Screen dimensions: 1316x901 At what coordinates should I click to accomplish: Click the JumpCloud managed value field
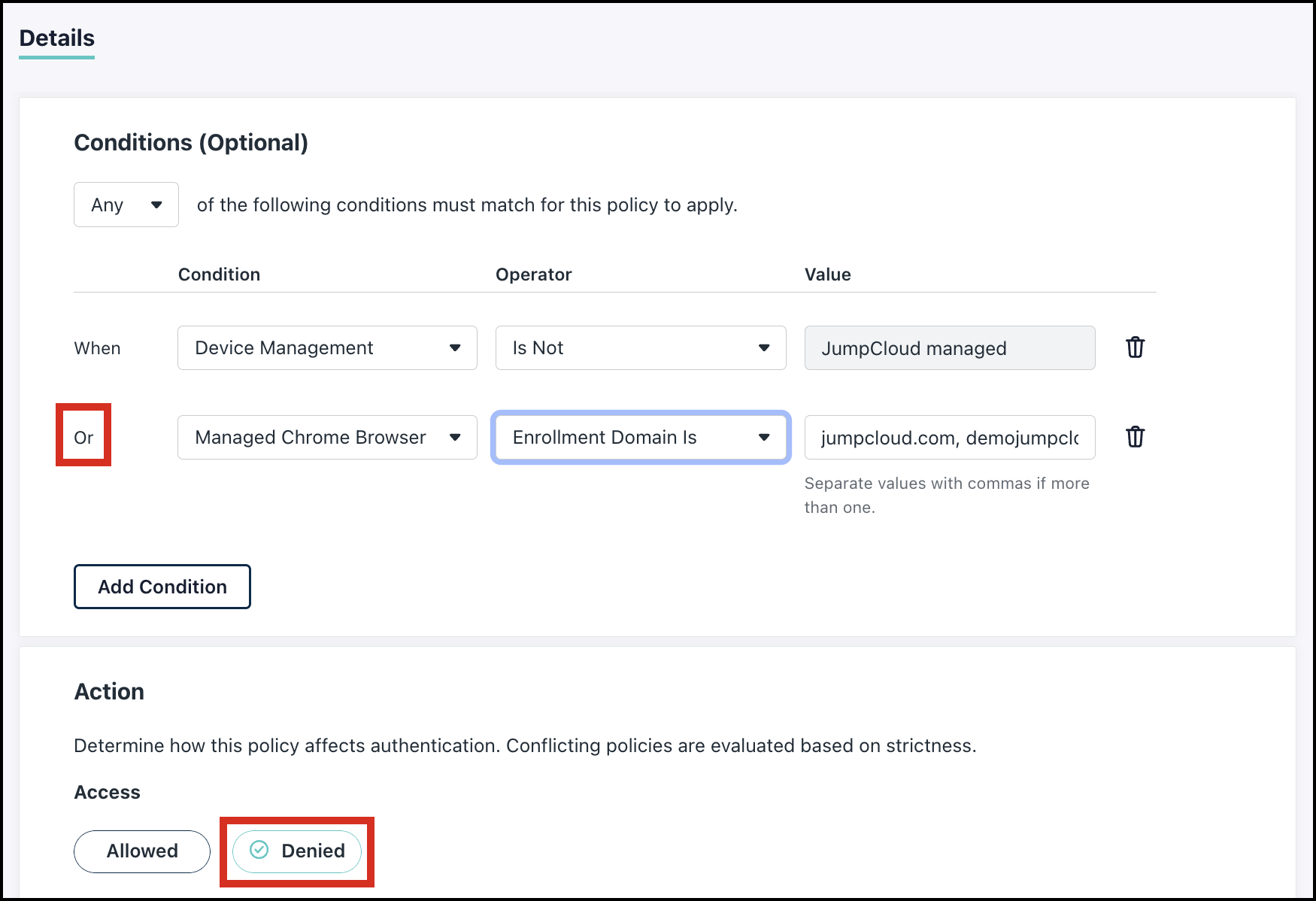[x=950, y=347]
